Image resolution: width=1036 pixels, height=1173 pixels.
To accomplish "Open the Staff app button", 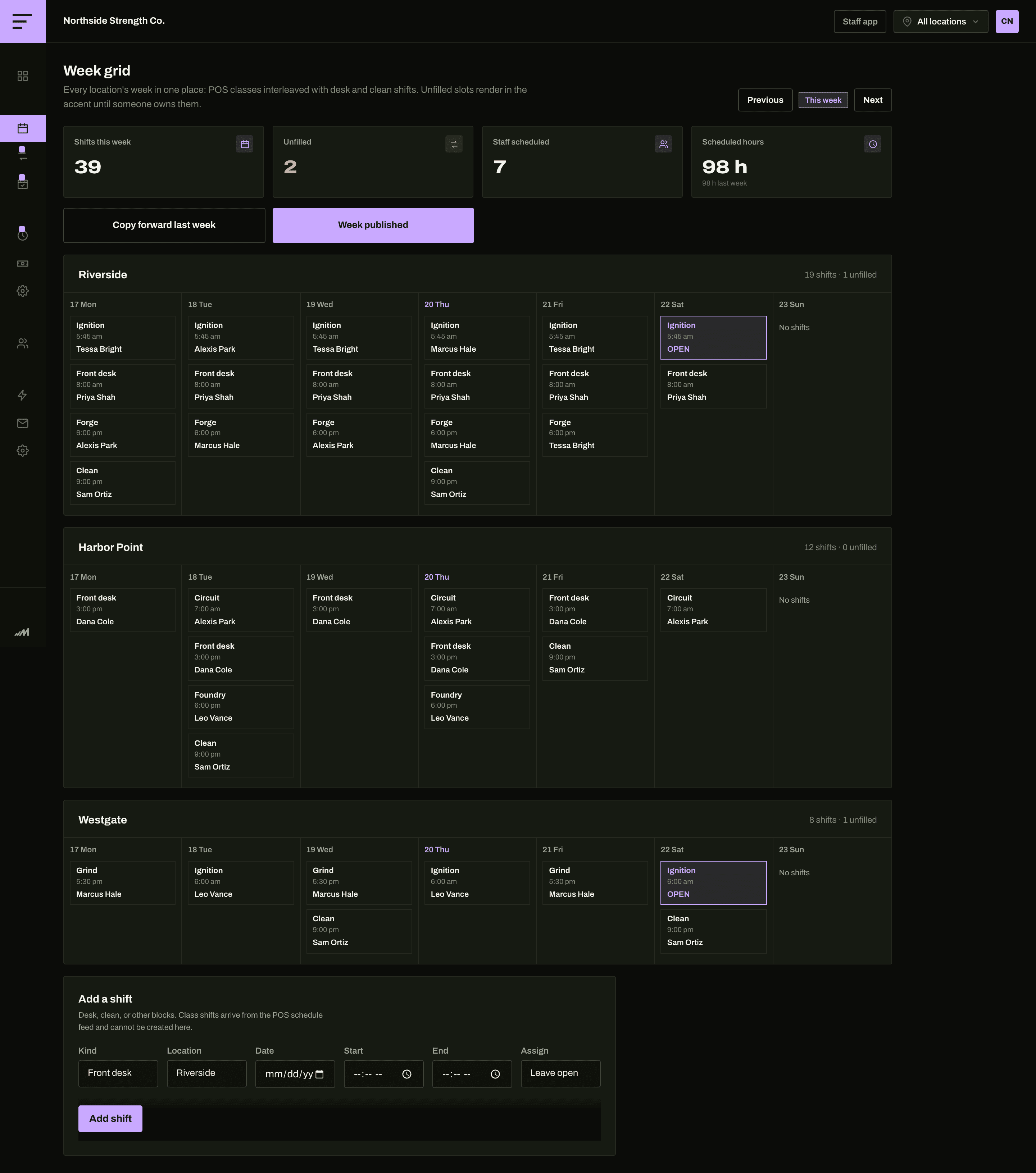I will (860, 22).
